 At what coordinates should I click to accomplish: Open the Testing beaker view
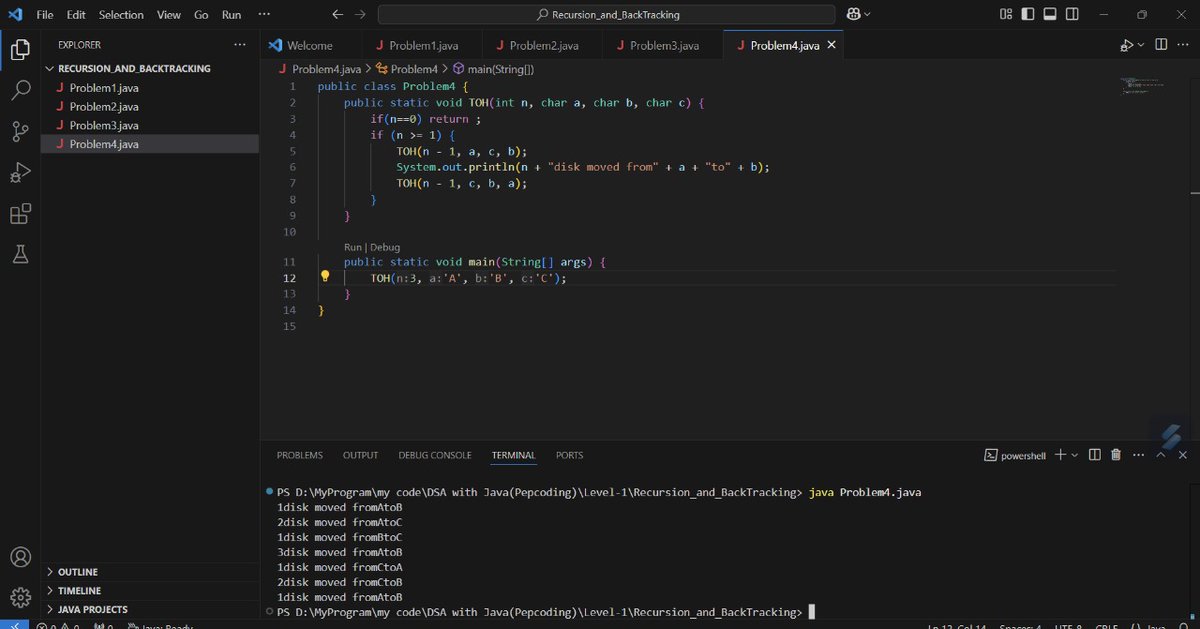pos(20,255)
